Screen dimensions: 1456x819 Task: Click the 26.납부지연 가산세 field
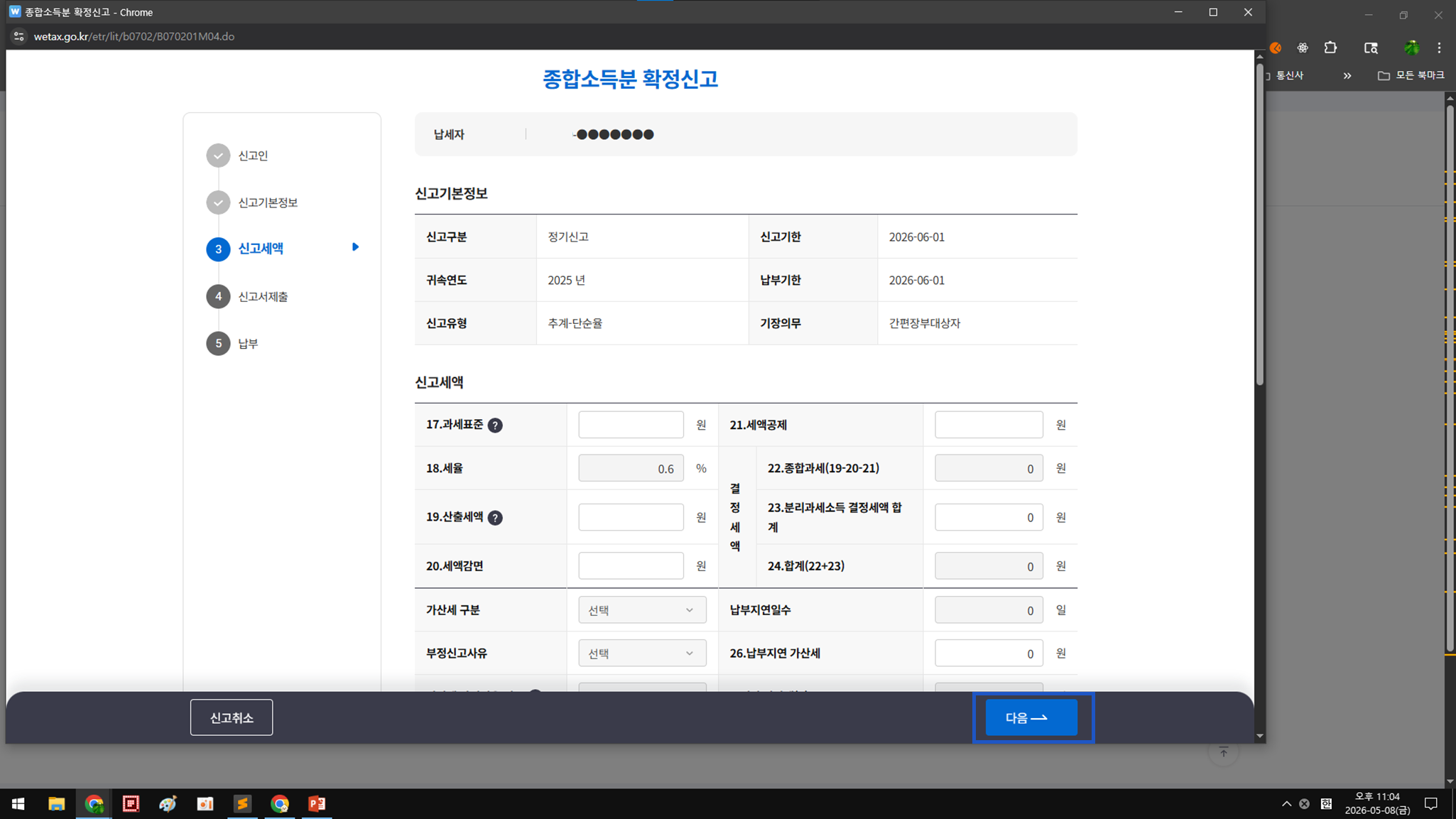[x=989, y=653]
